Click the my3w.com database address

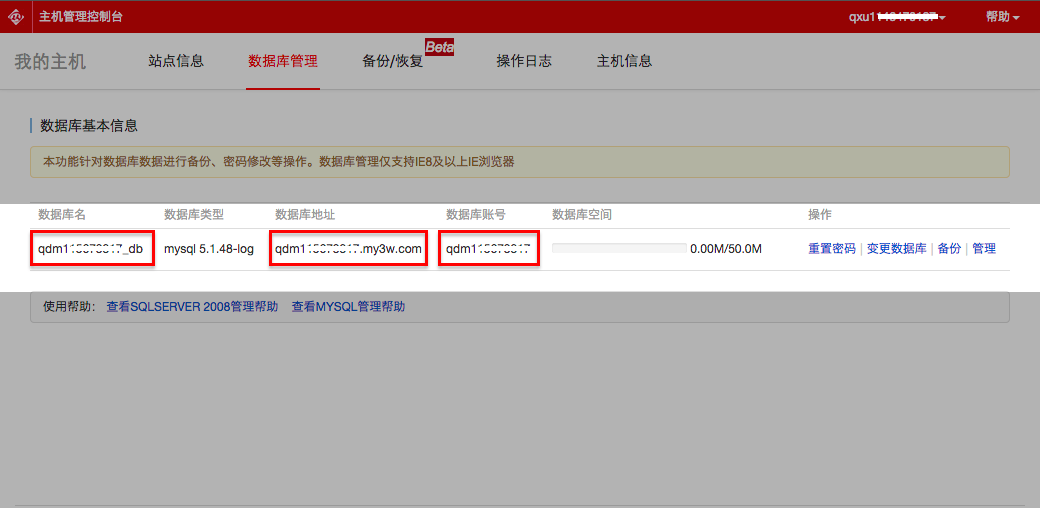pos(348,248)
